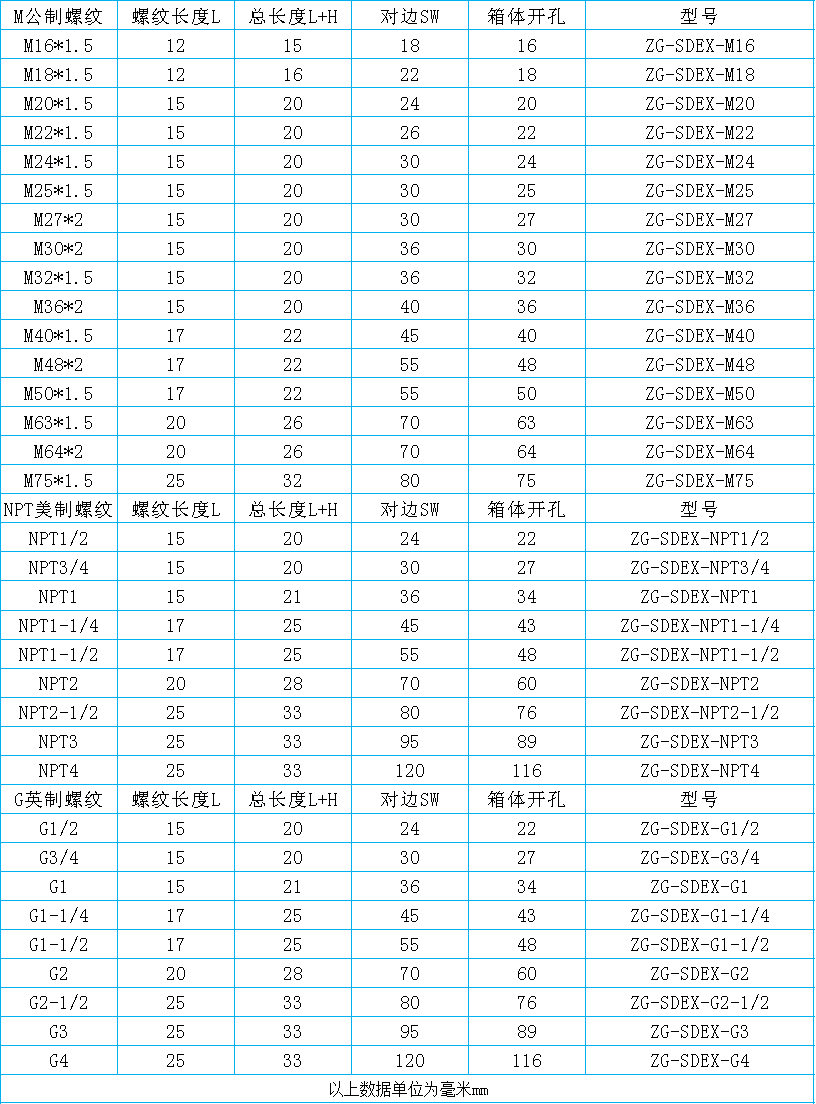Screen dimensions: 816x1104
Task: Click the fifth-column cell just above the merged row
Action: click(x=527, y=1060)
